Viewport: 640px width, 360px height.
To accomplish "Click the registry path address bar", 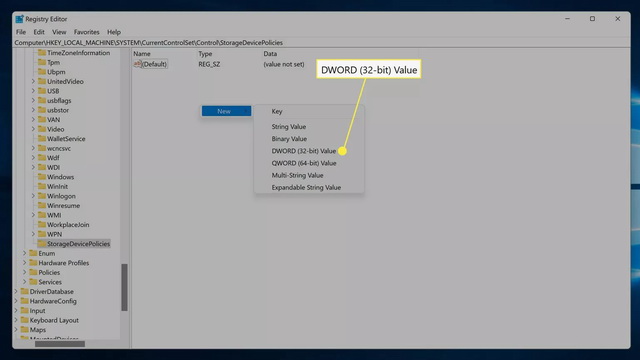I will [321, 42].
